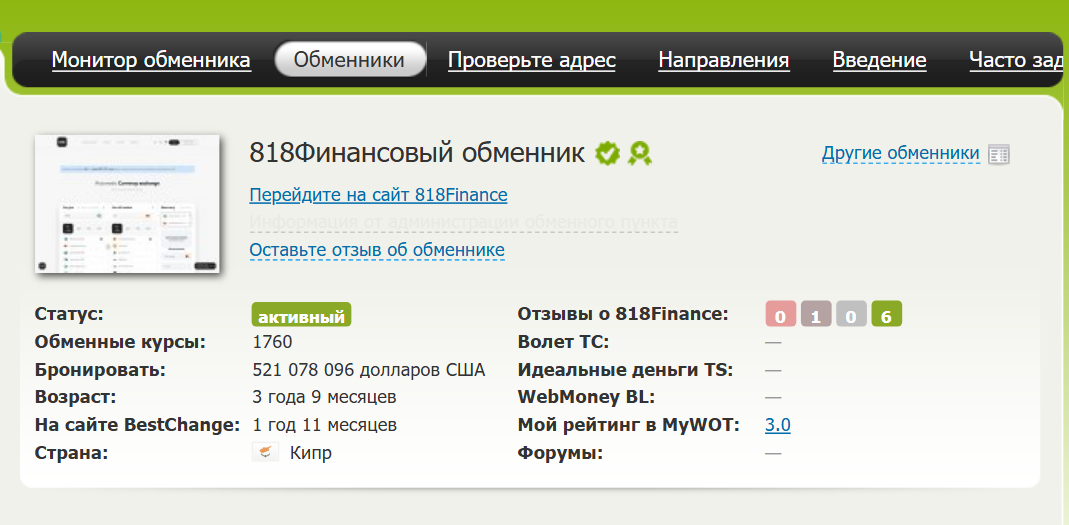This screenshot has height=525, width=1069.
Task: Click the Cyprus flag icon
Action: tap(265, 452)
